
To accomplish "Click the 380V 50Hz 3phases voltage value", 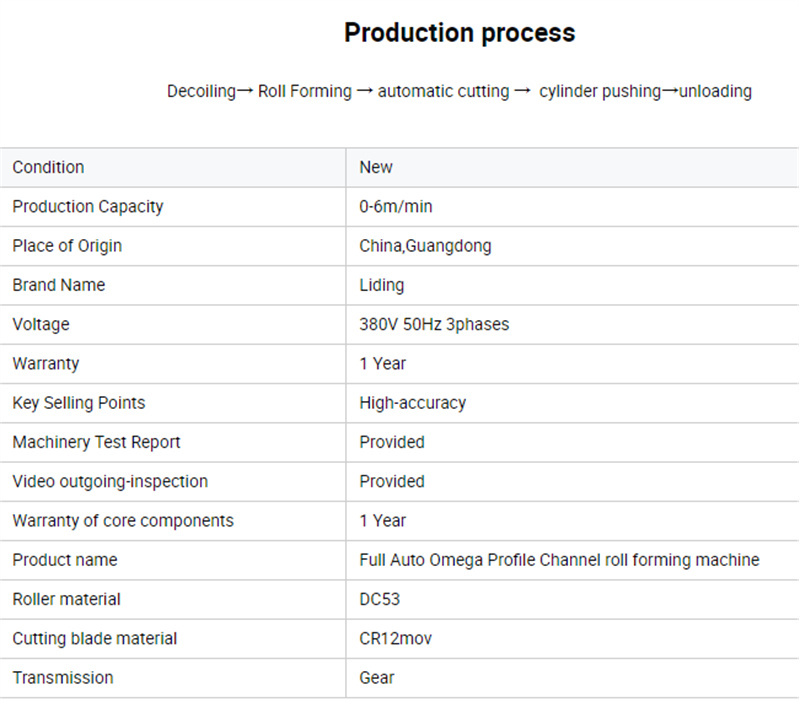I will [x=434, y=324].
